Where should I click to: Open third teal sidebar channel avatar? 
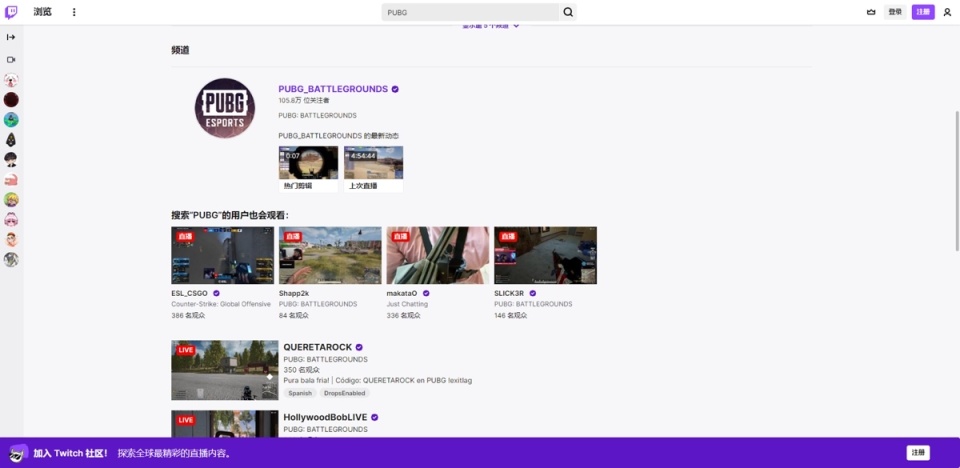(11, 119)
